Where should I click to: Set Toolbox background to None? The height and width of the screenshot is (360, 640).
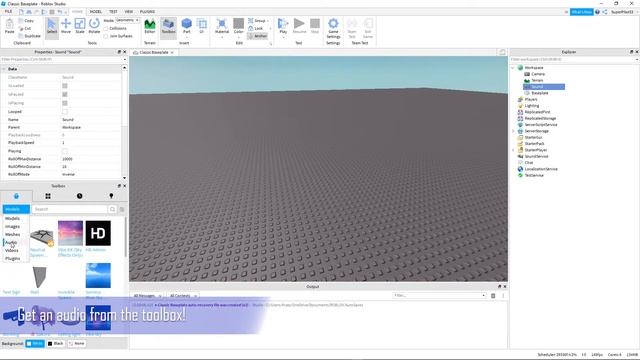(x=76, y=344)
